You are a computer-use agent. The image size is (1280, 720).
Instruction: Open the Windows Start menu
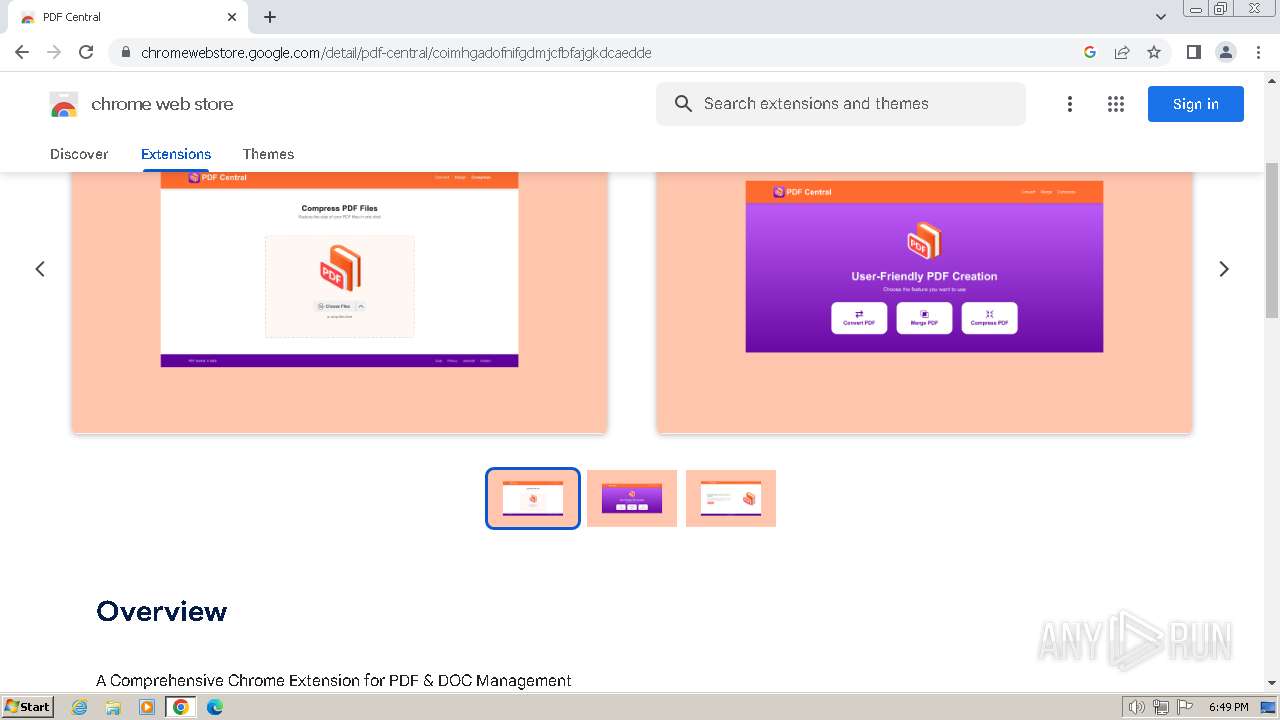28,706
